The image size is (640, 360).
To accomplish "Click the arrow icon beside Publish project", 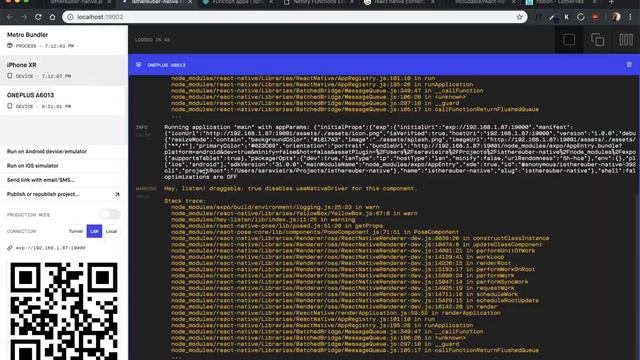I will (117, 195).
